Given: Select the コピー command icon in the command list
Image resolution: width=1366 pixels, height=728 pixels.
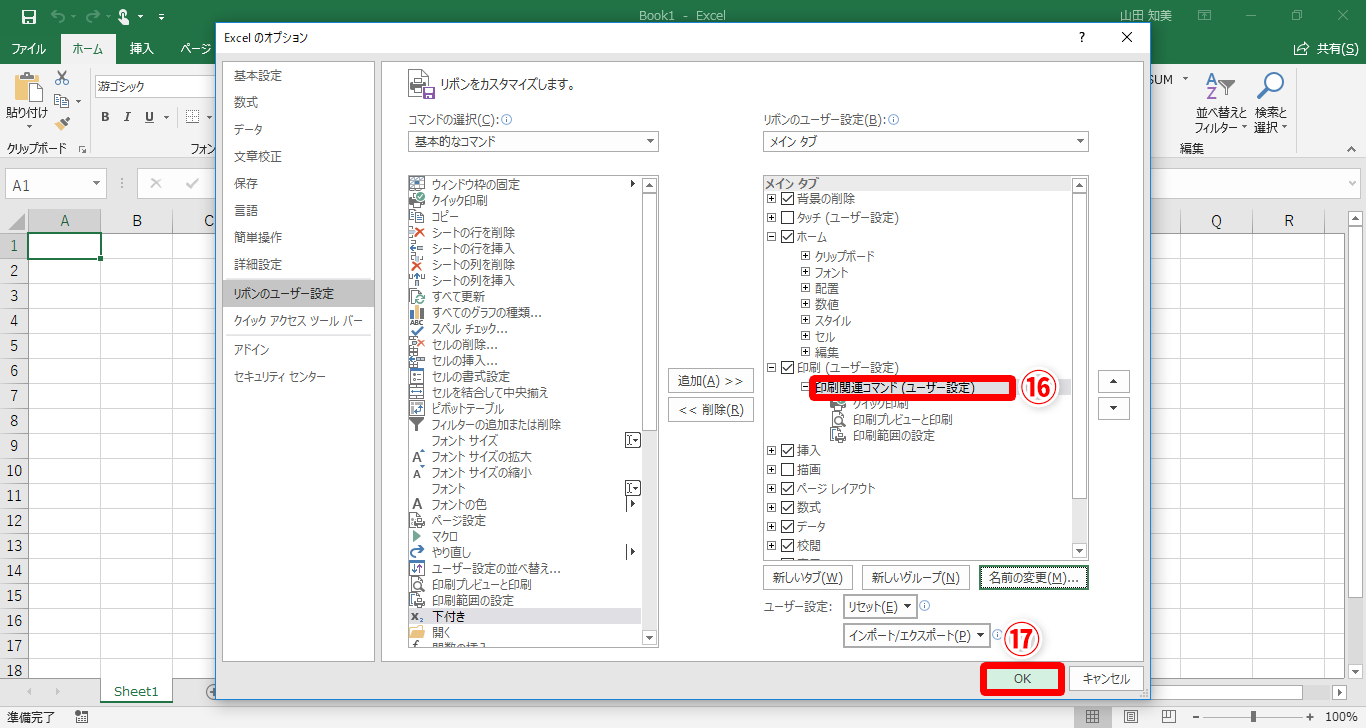Looking at the screenshot, I should point(417,216).
